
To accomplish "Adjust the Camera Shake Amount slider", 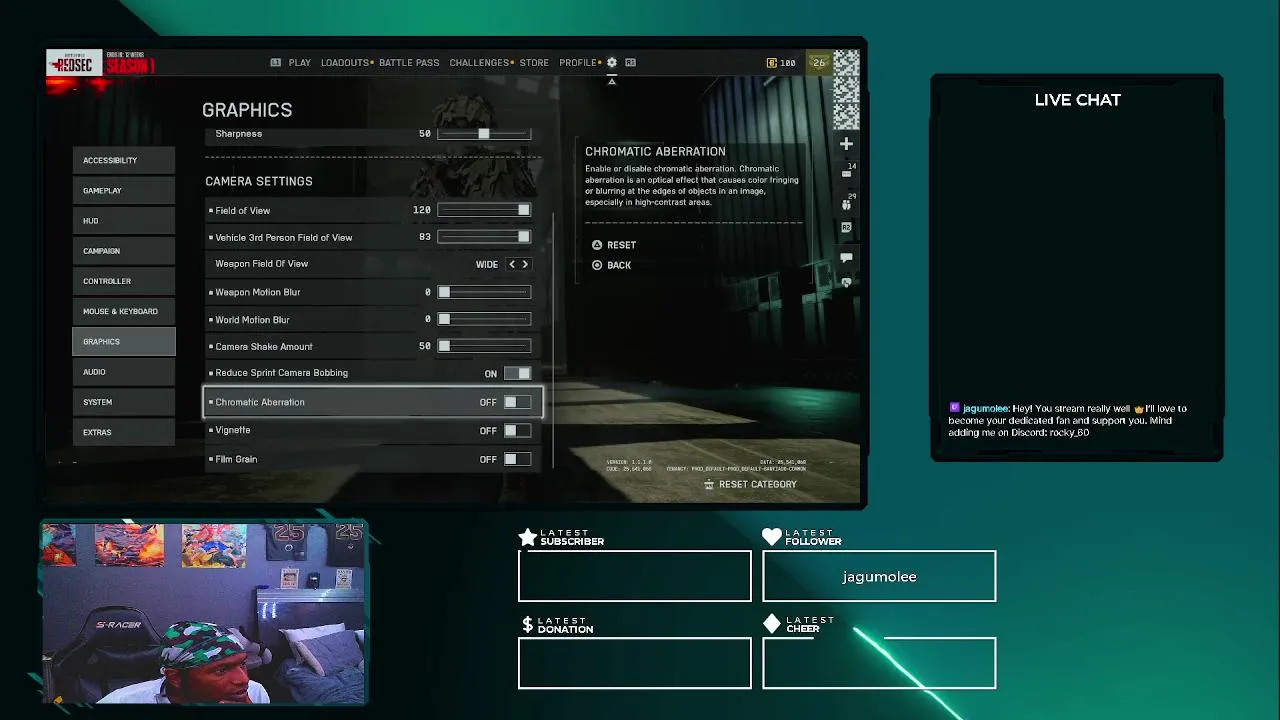I will [x=484, y=346].
